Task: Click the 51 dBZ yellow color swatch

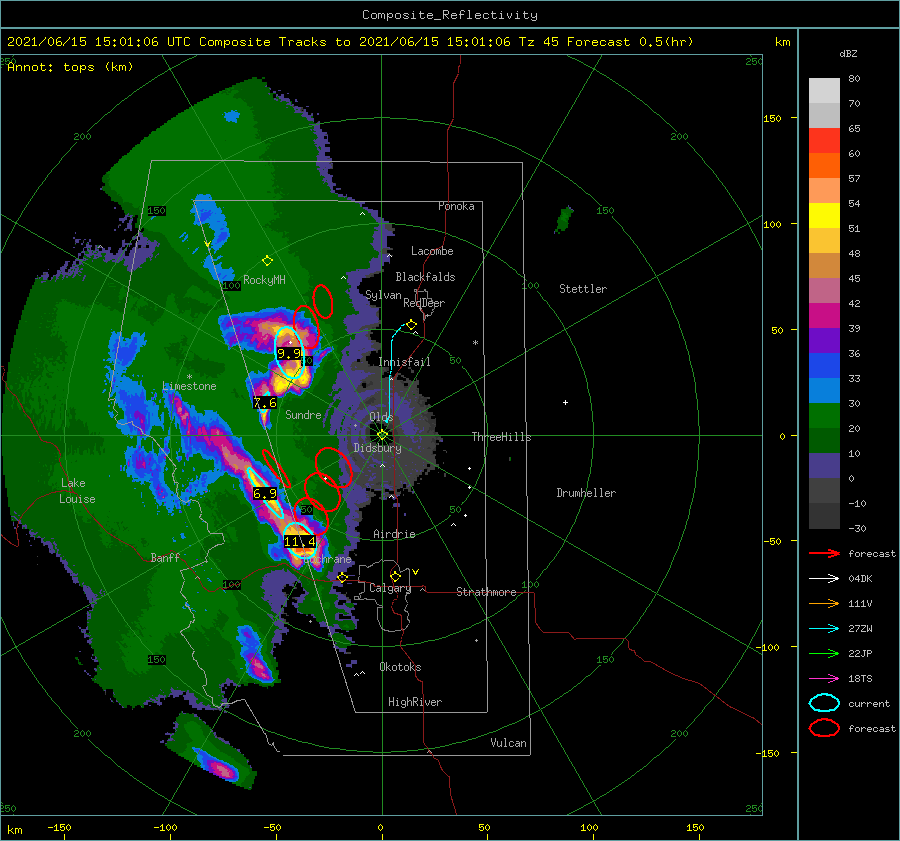Action: point(824,216)
